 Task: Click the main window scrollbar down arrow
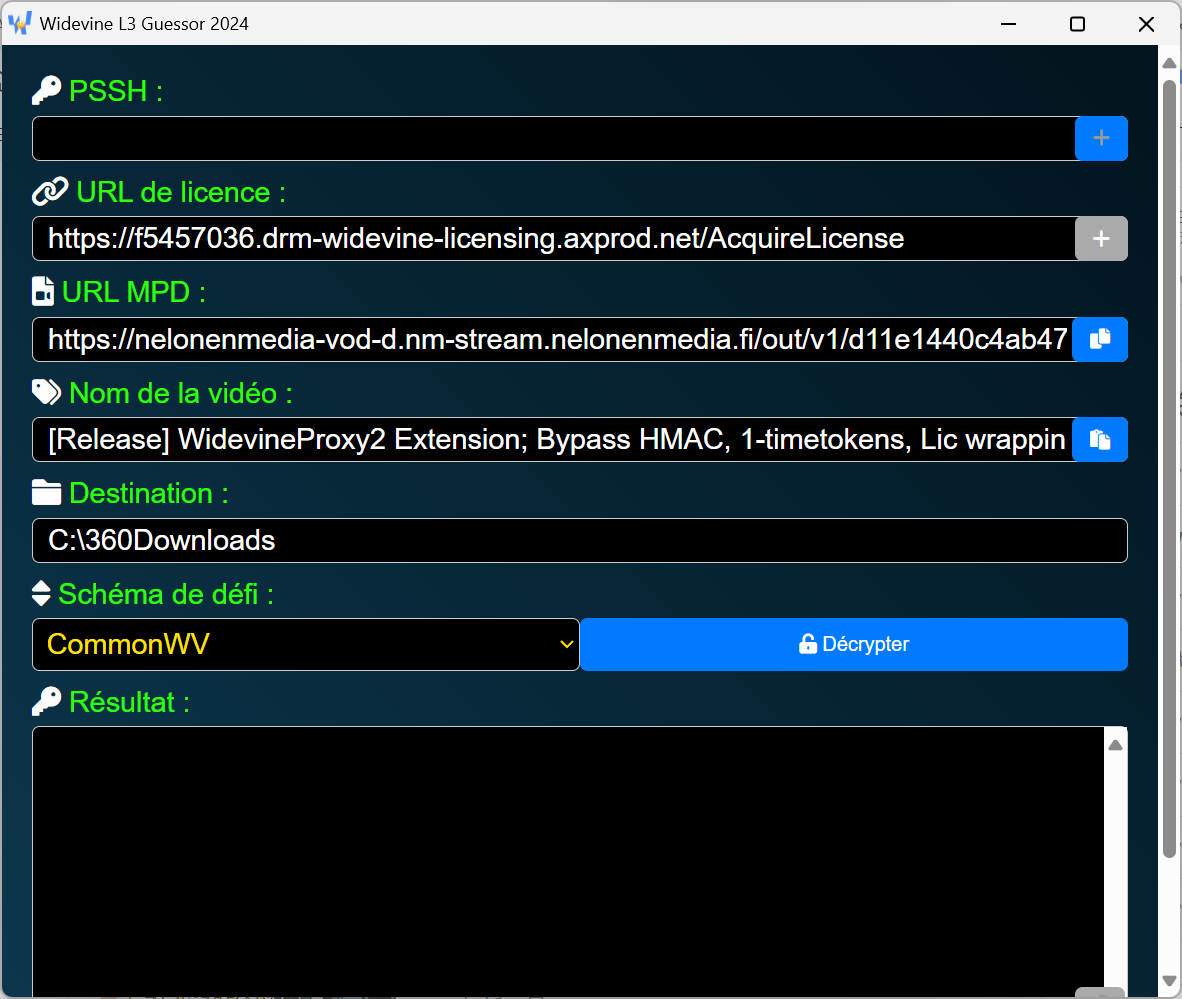pos(1169,981)
